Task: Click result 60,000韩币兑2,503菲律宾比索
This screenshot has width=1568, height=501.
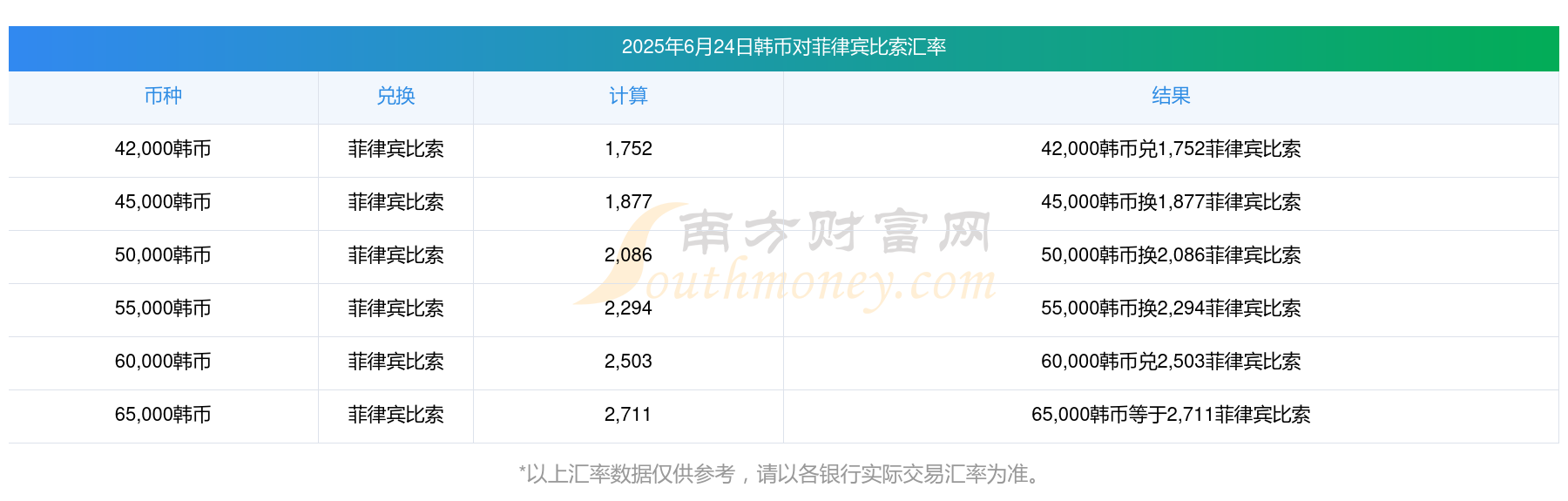Action: (x=1171, y=362)
